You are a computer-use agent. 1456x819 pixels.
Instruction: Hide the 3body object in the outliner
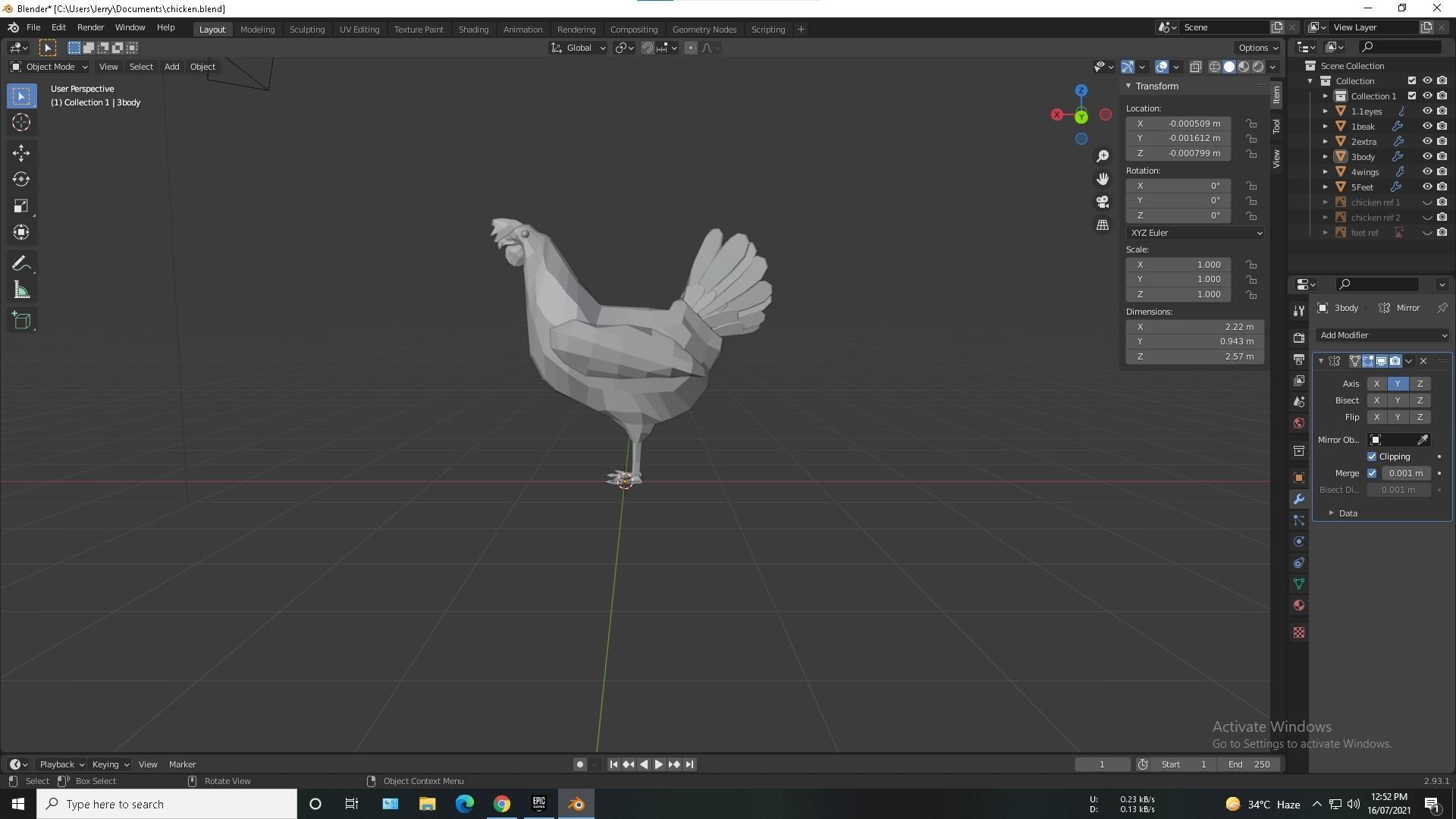coord(1429,157)
